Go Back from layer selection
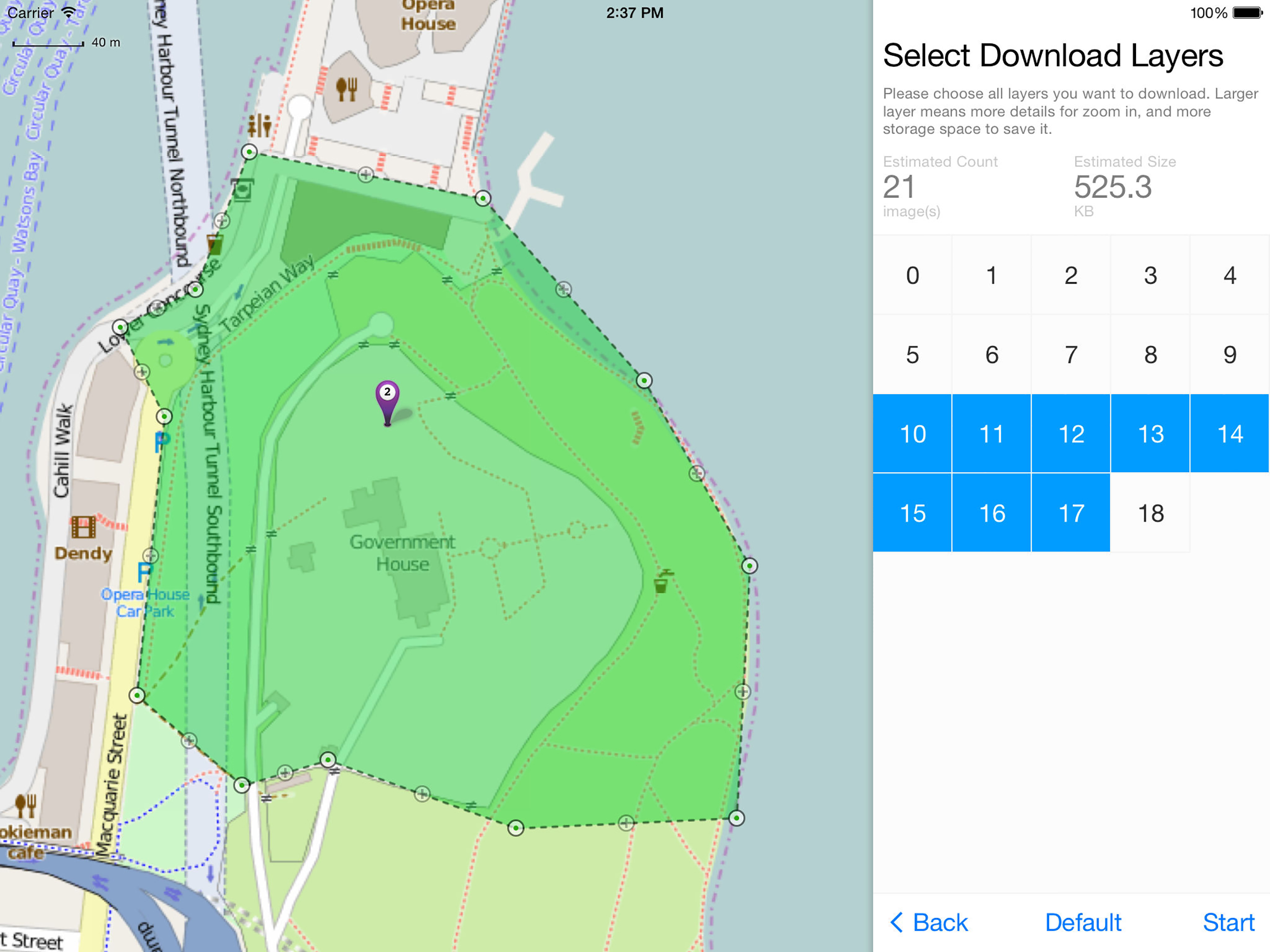 [929, 922]
